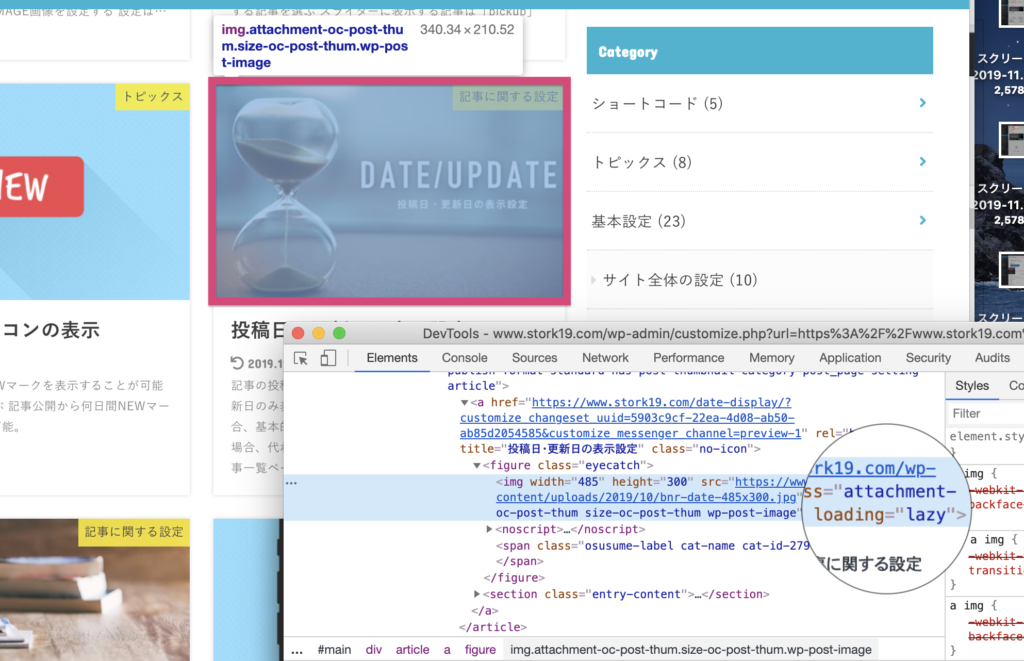Screen dimensions: 1024x661
Task: Collapse the figure eyecatch node
Action: click(477, 466)
